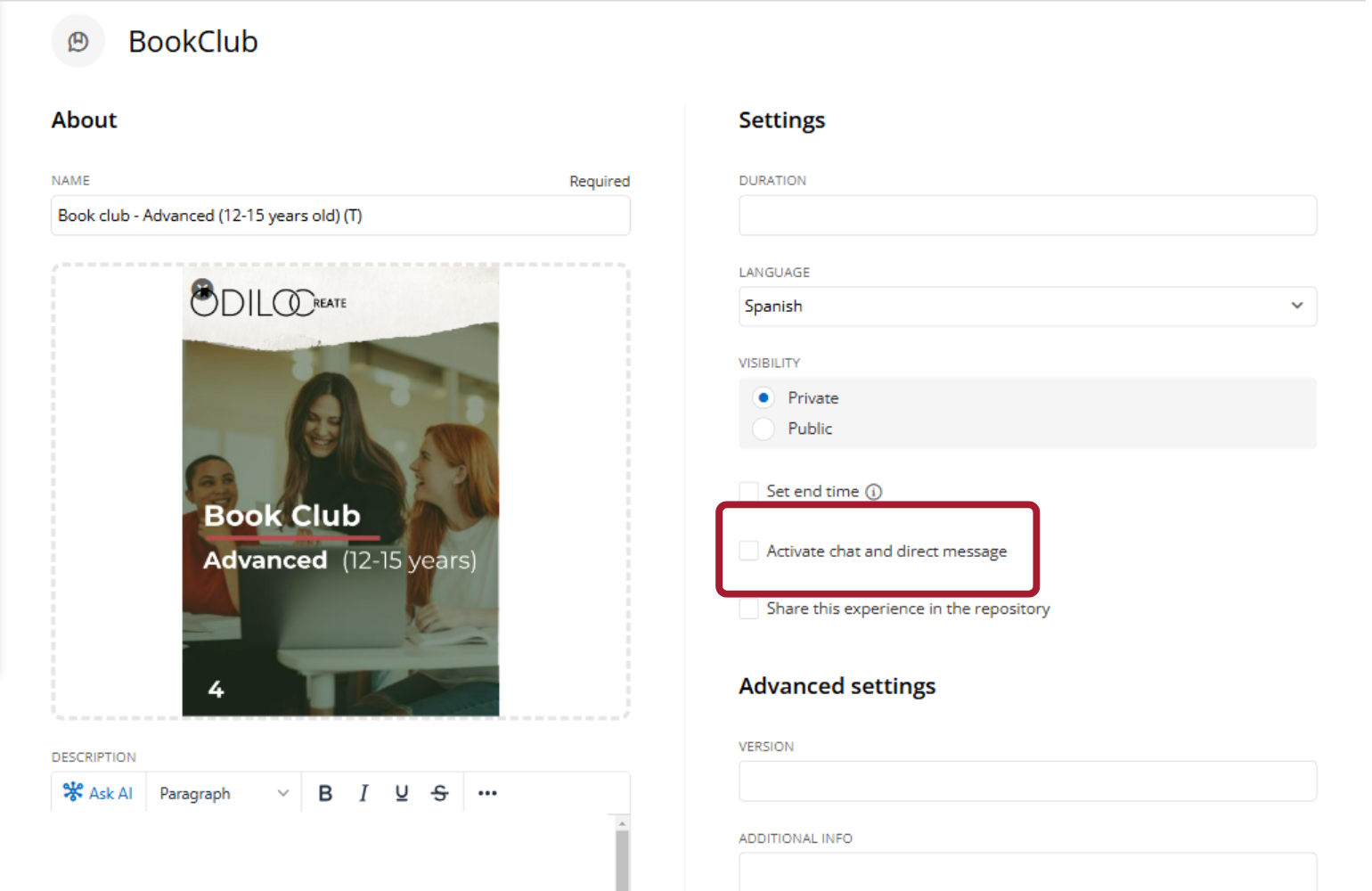The width and height of the screenshot is (1372, 891).
Task: Click the BookClub round icon in header
Action: [x=78, y=41]
